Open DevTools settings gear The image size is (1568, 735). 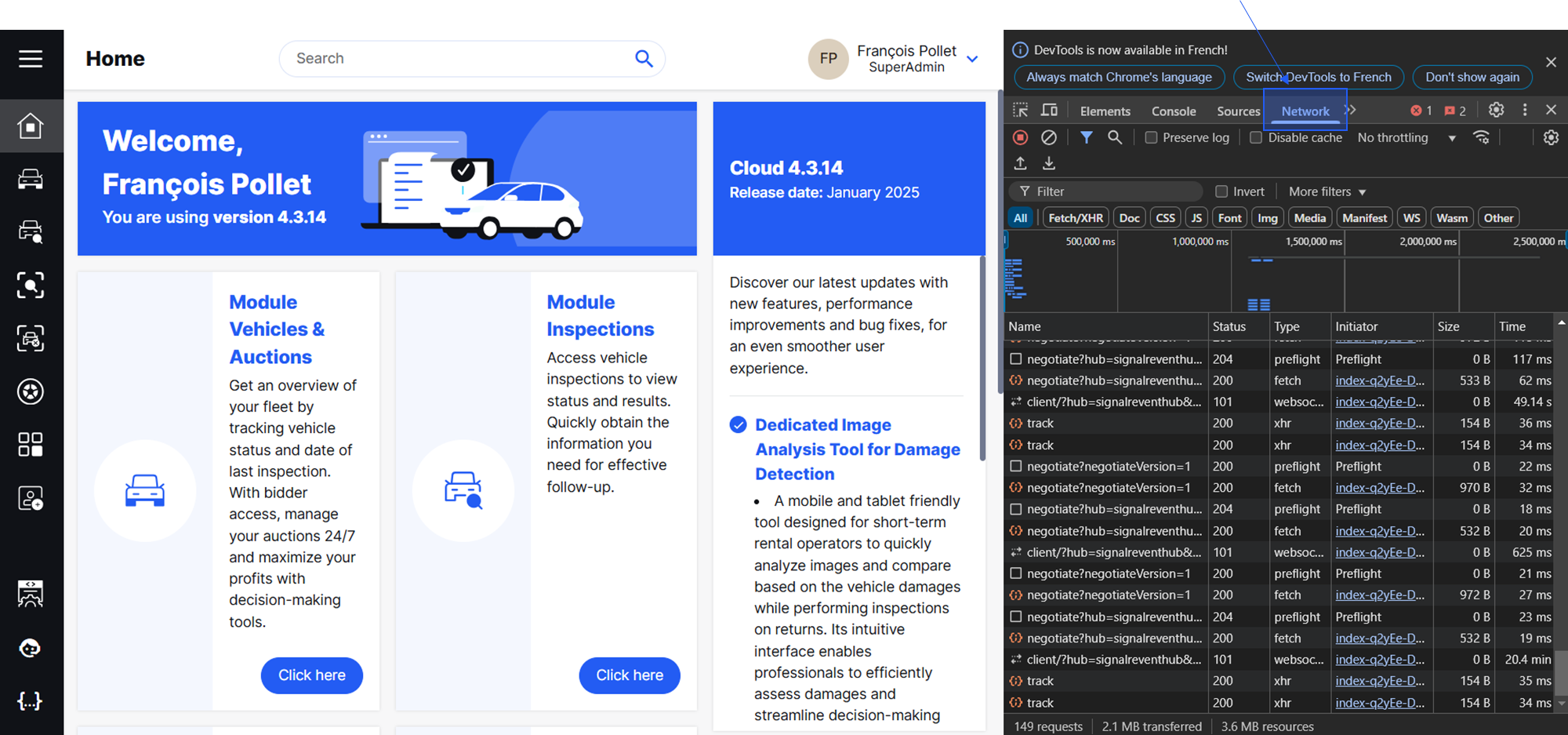click(1496, 111)
